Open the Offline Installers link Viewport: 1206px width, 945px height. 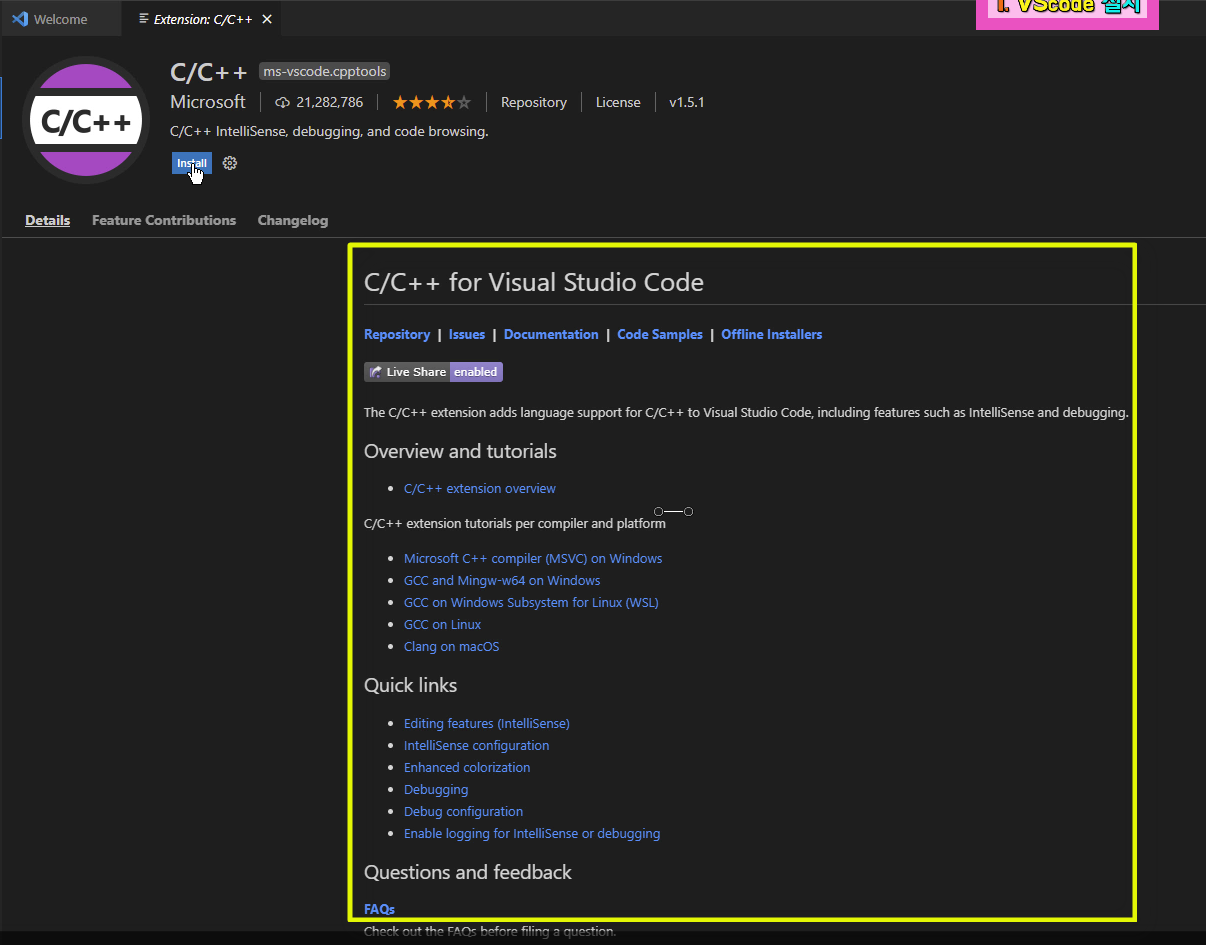tap(772, 334)
